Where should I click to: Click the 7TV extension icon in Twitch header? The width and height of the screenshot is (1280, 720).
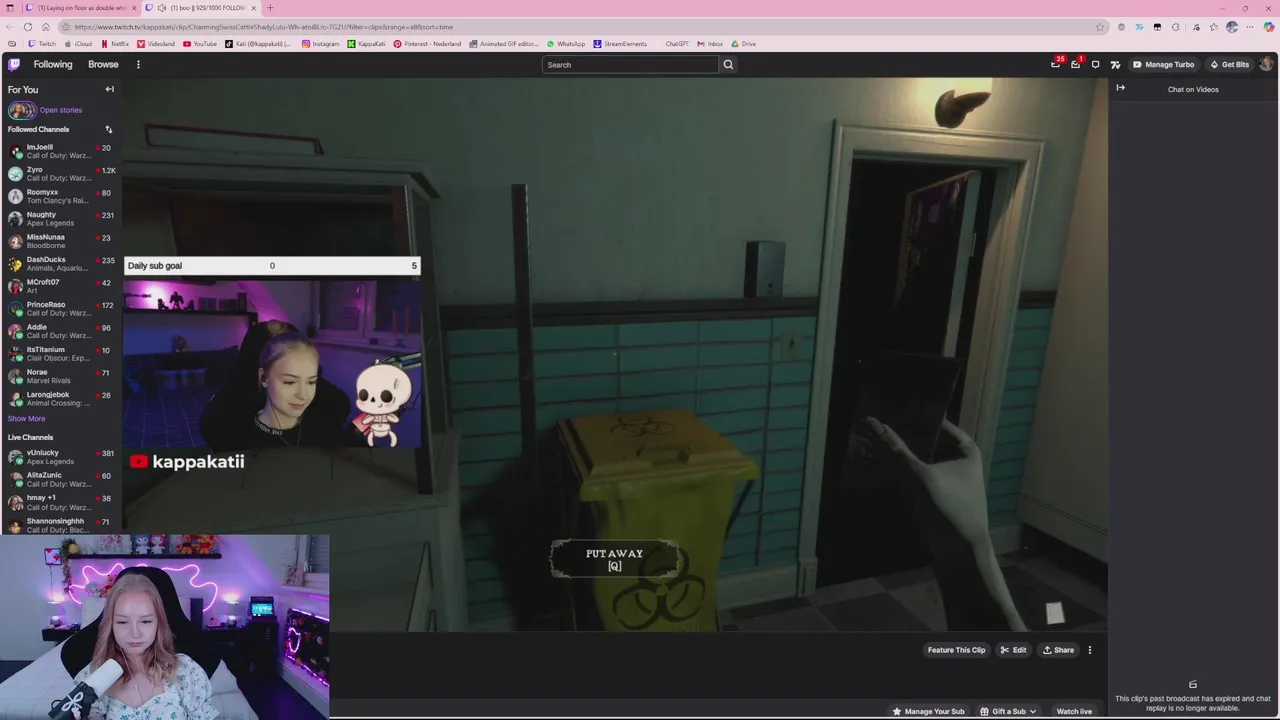click(1115, 64)
